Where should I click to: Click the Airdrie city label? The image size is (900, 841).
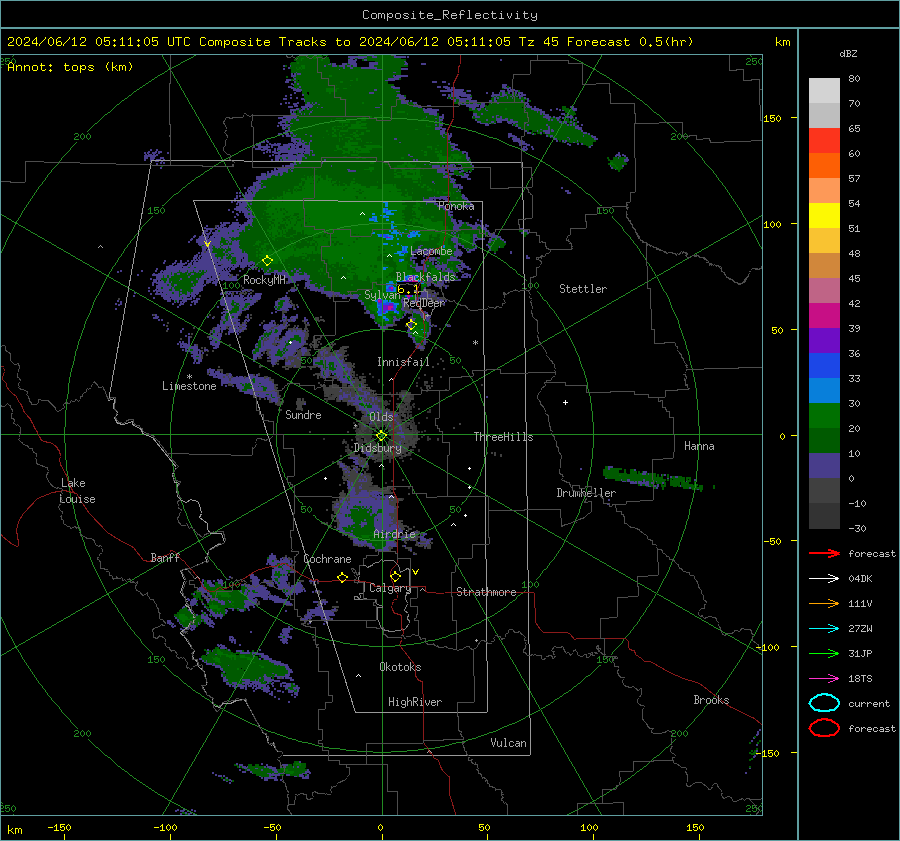394,534
